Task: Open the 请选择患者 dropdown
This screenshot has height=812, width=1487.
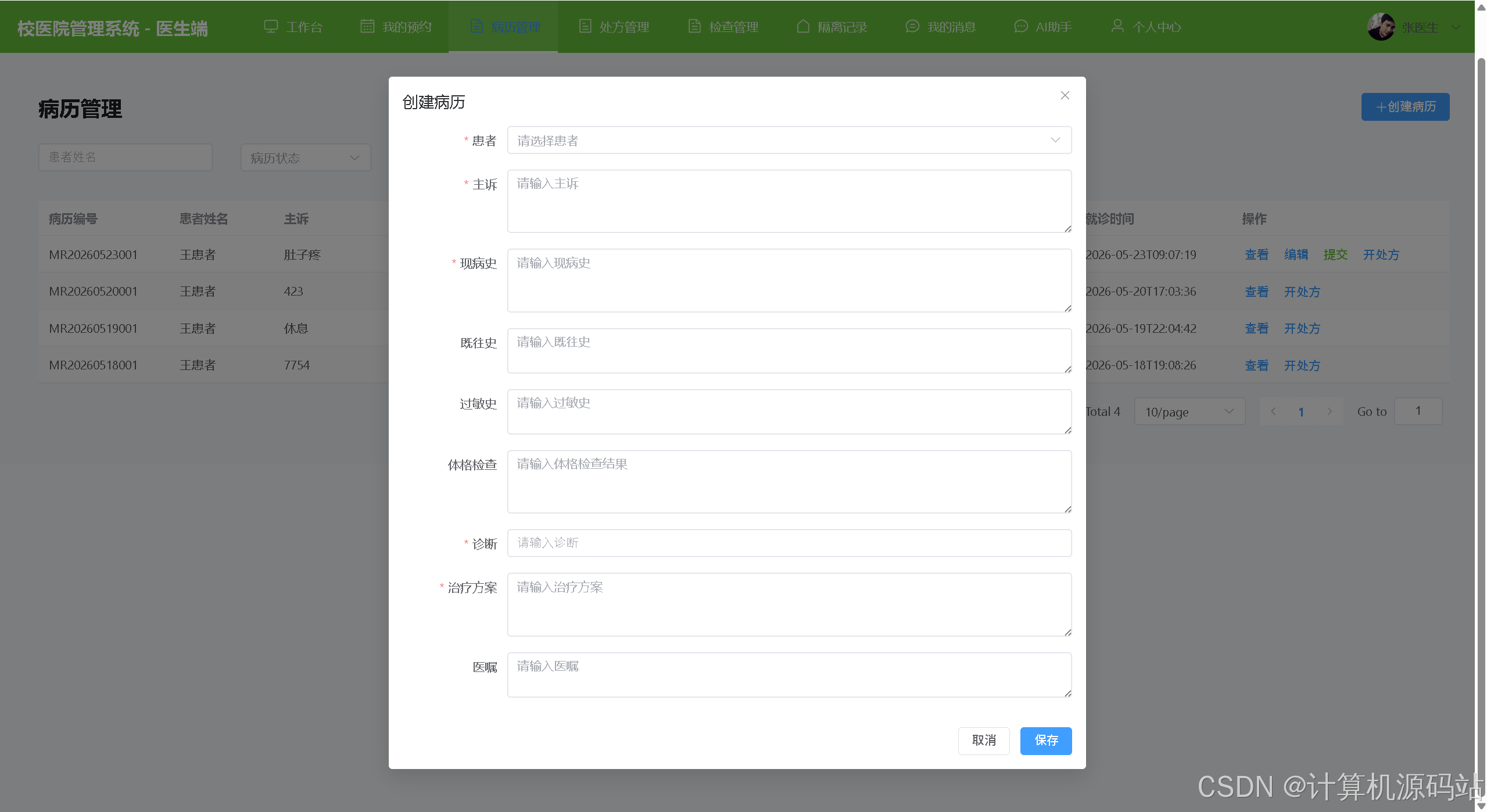Action: point(789,140)
